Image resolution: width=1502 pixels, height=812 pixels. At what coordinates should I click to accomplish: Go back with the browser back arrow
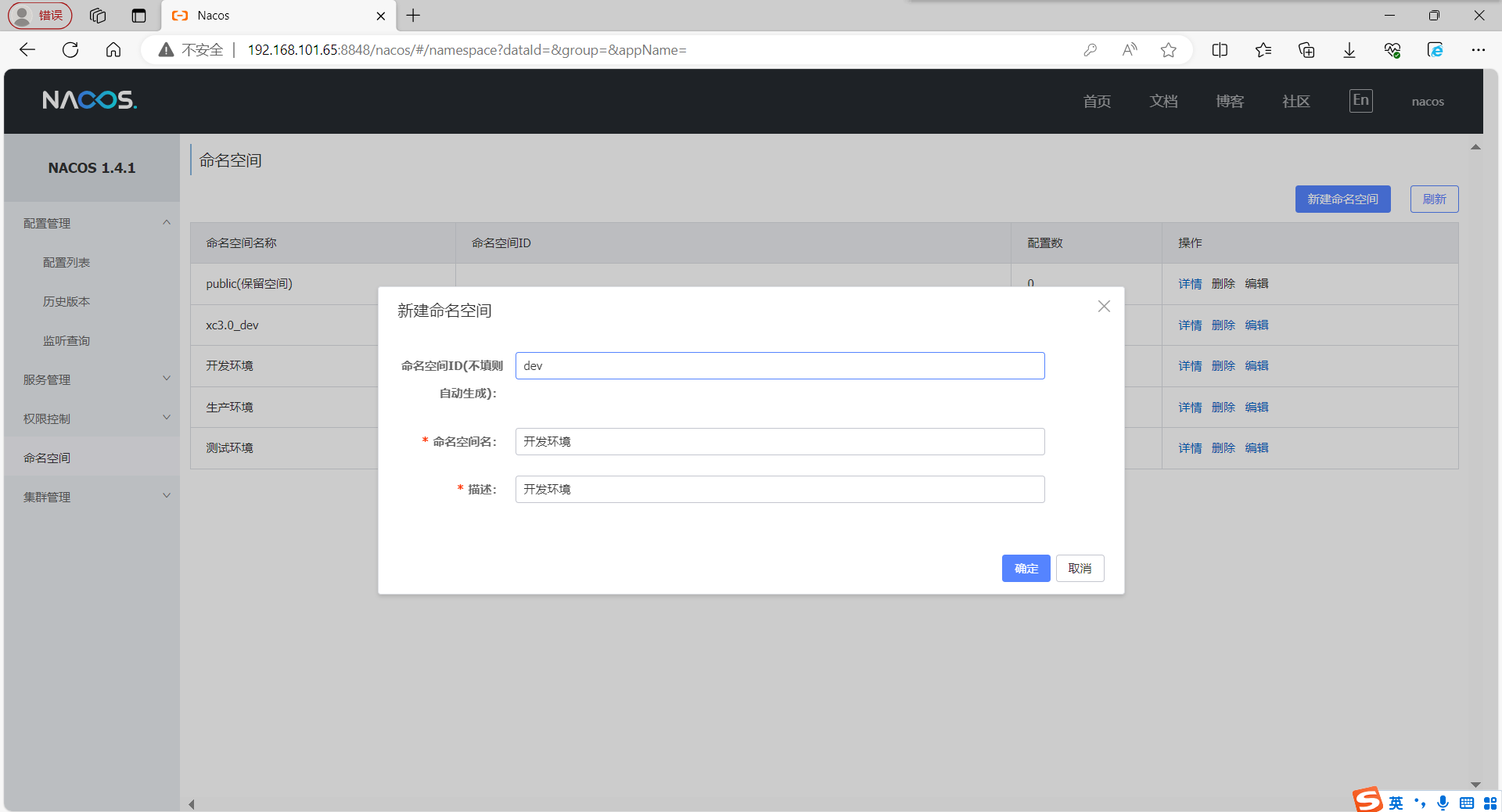[27, 50]
